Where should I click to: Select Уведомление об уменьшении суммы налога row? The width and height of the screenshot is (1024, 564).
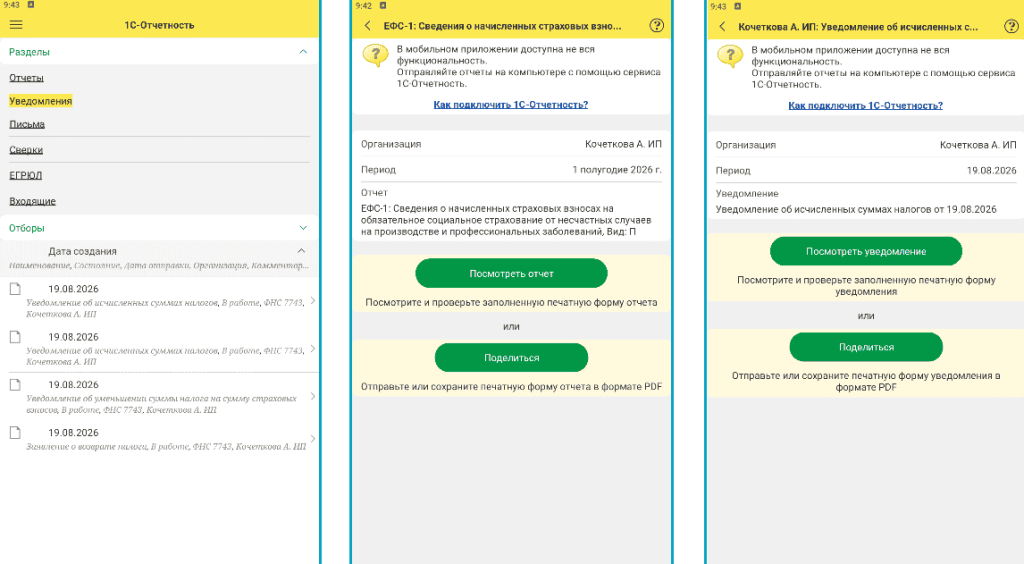pos(159,397)
